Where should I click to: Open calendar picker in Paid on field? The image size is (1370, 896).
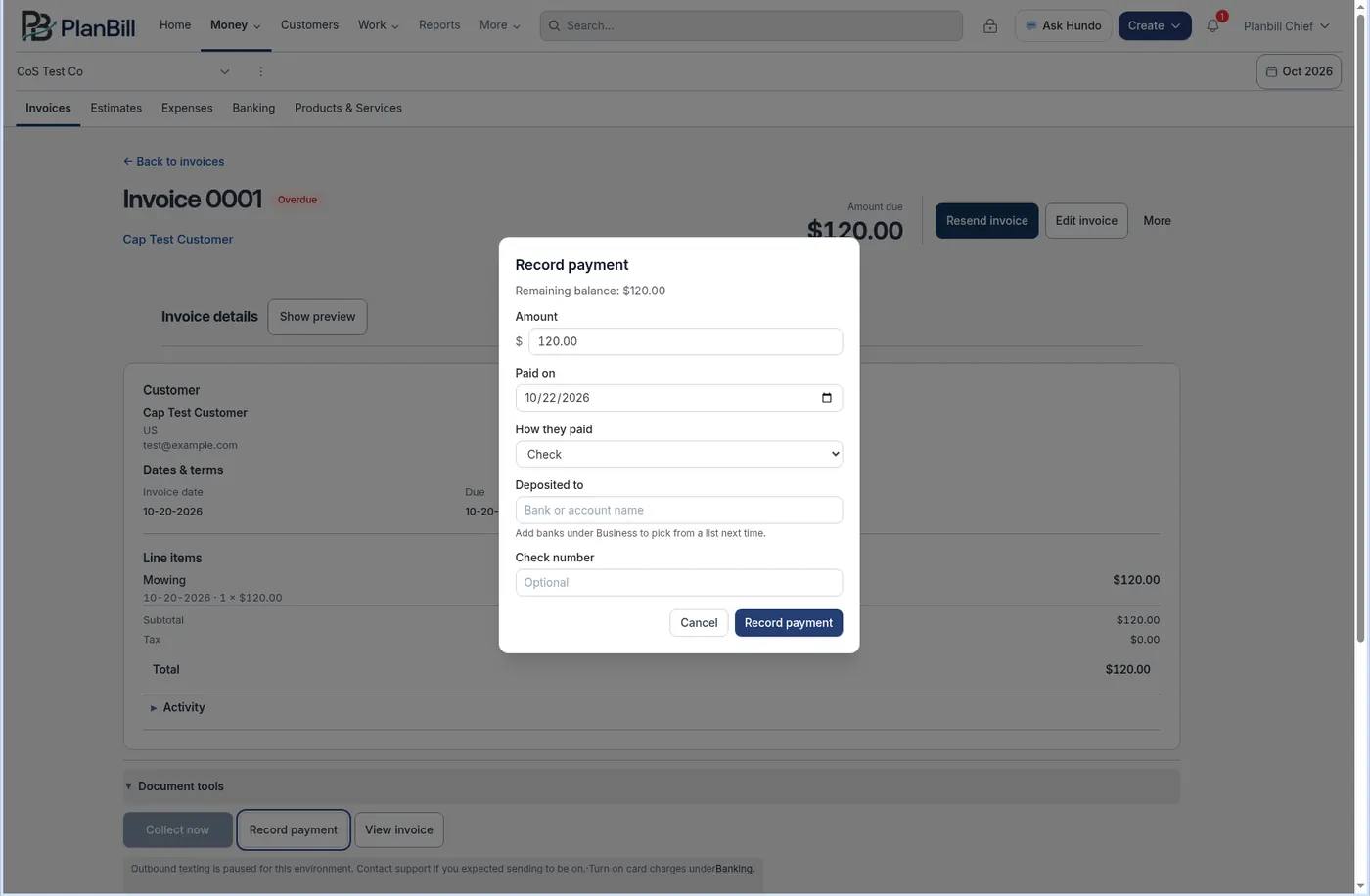tap(827, 398)
